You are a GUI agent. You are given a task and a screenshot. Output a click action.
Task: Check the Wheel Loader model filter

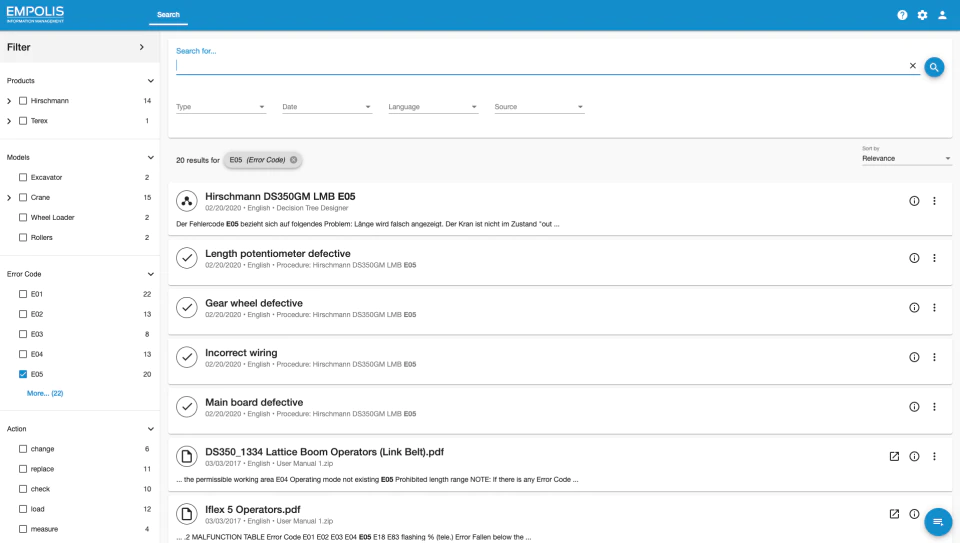tap(23, 217)
